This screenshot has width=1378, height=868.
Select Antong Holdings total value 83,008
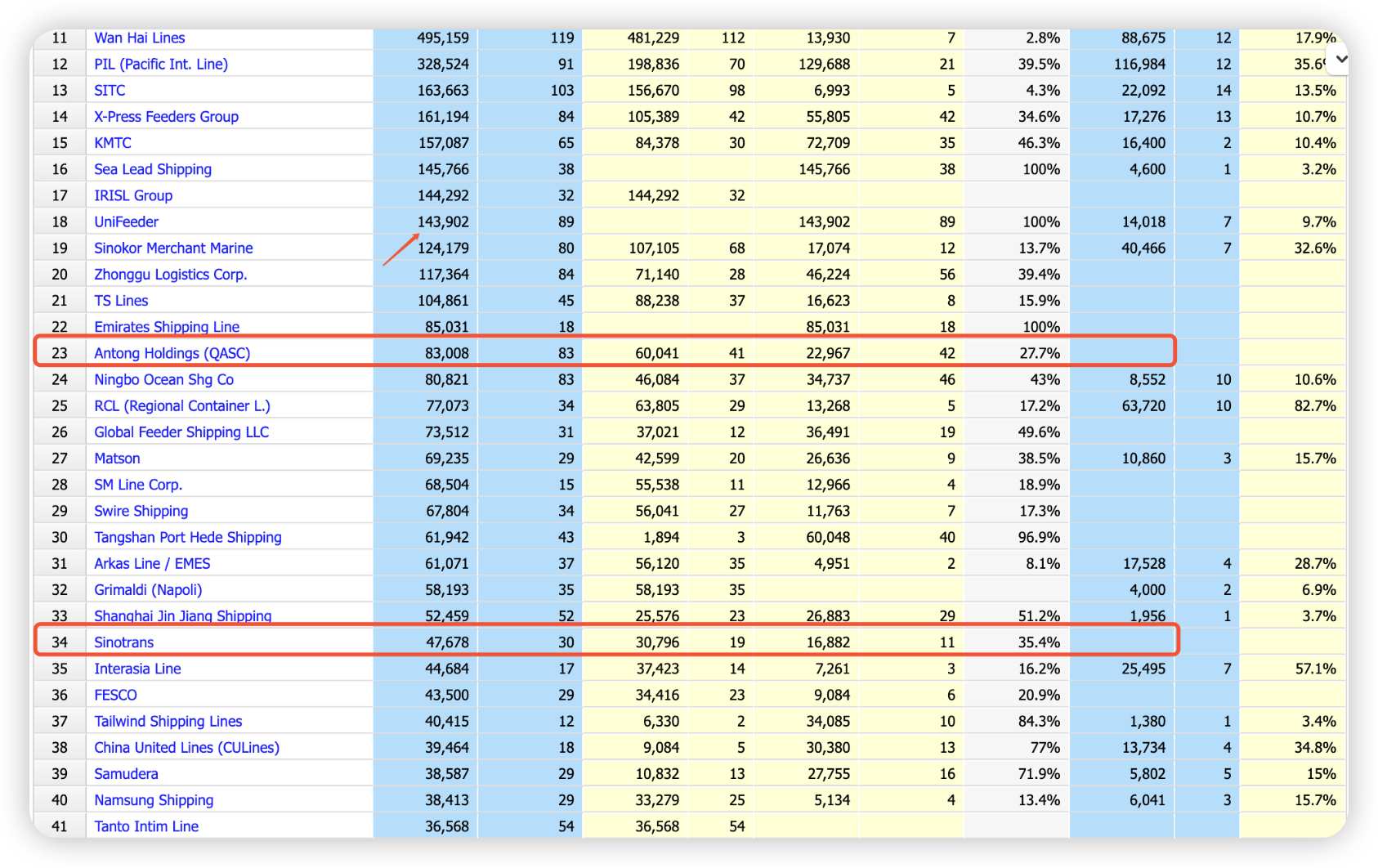447,353
